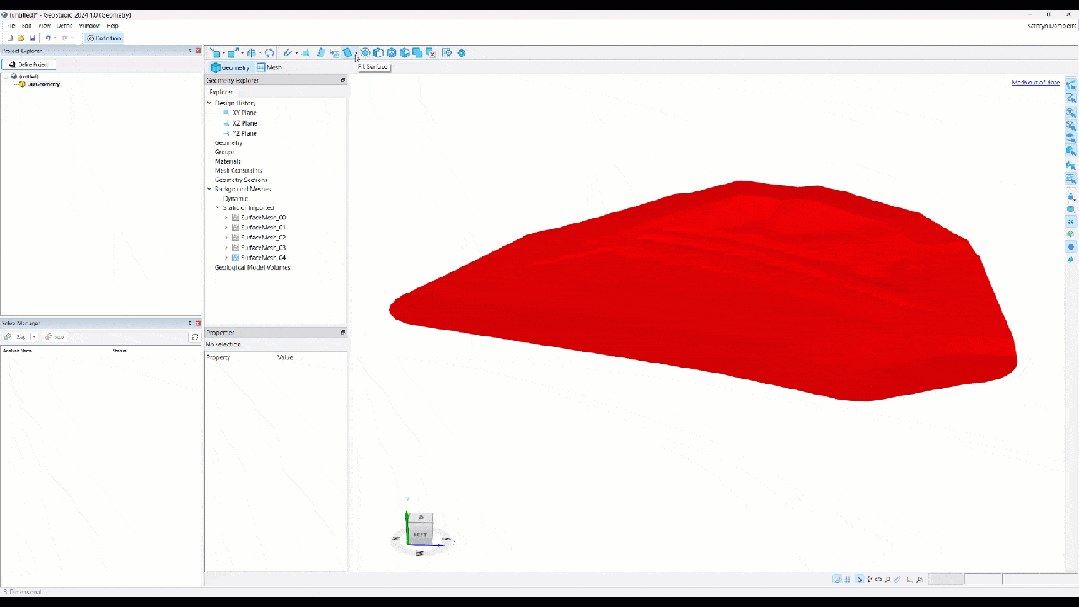1079x607 pixels.
Task: Toggle the SurfaceMesh_04 visibility checkbox
Action: click(x=235, y=258)
